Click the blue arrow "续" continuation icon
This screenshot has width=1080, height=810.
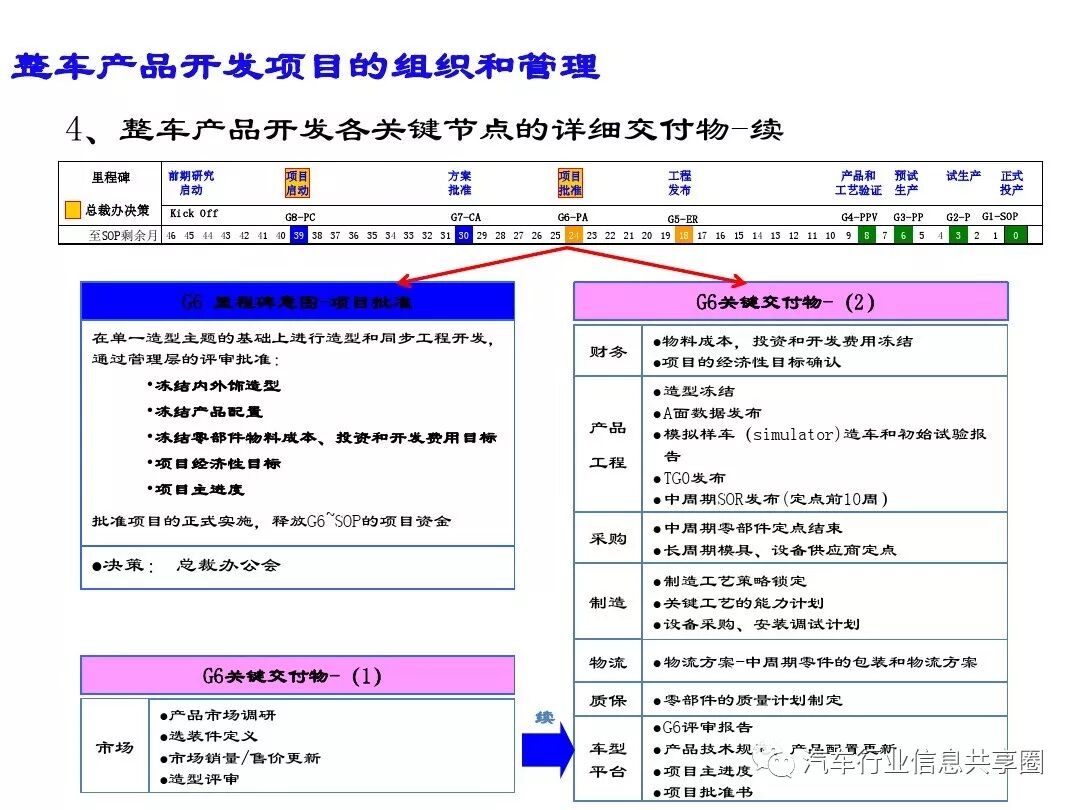[x=541, y=748]
